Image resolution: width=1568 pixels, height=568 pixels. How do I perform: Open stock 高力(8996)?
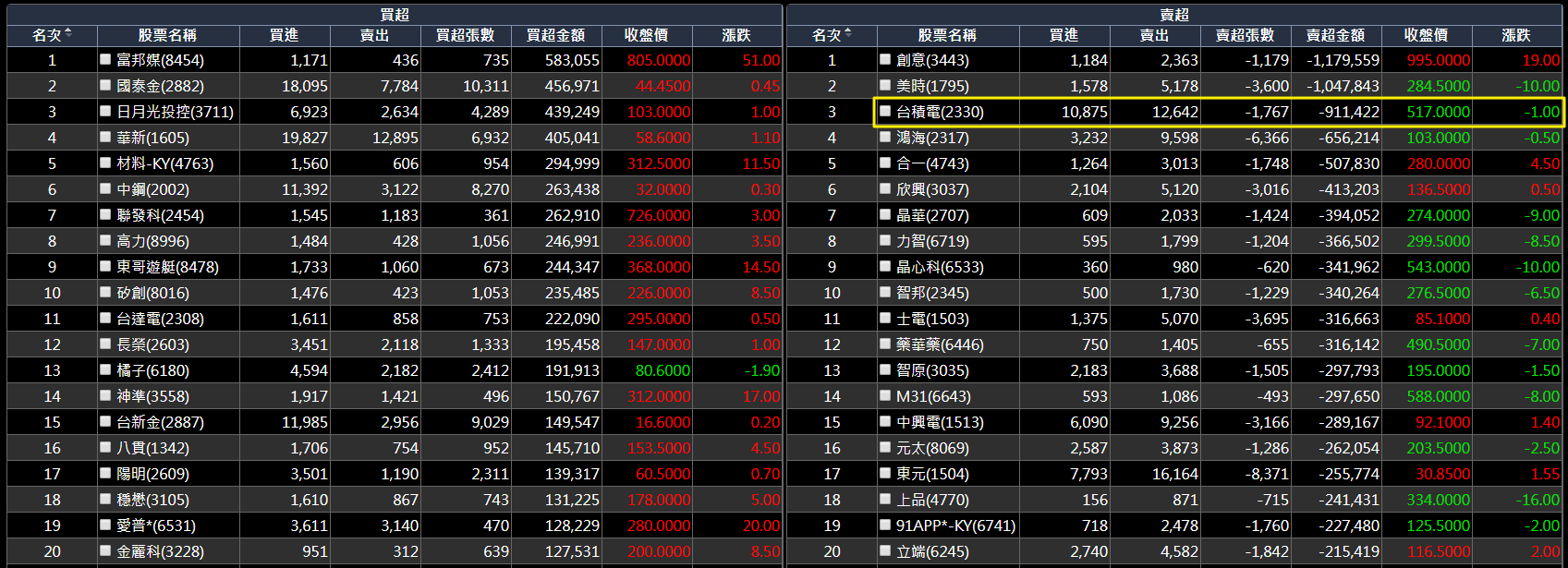tap(153, 241)
